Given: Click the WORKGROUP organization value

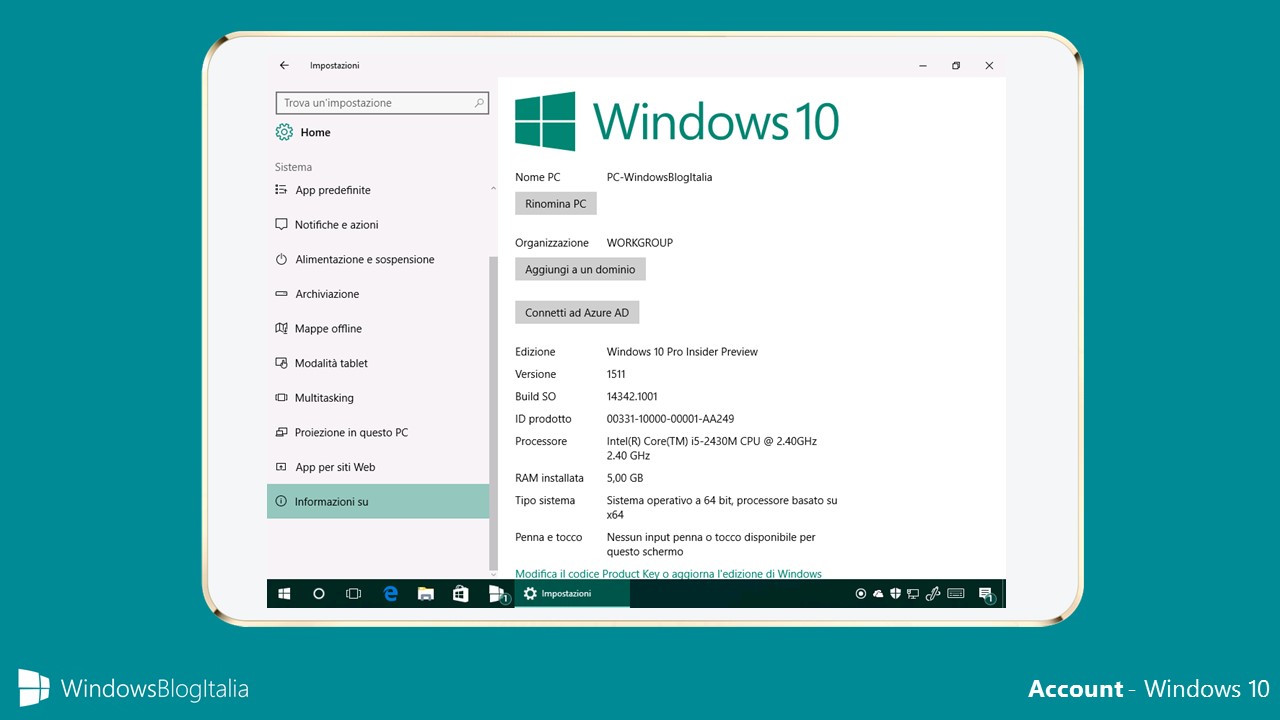Looking at the screenshot, I should coord(640,243).
